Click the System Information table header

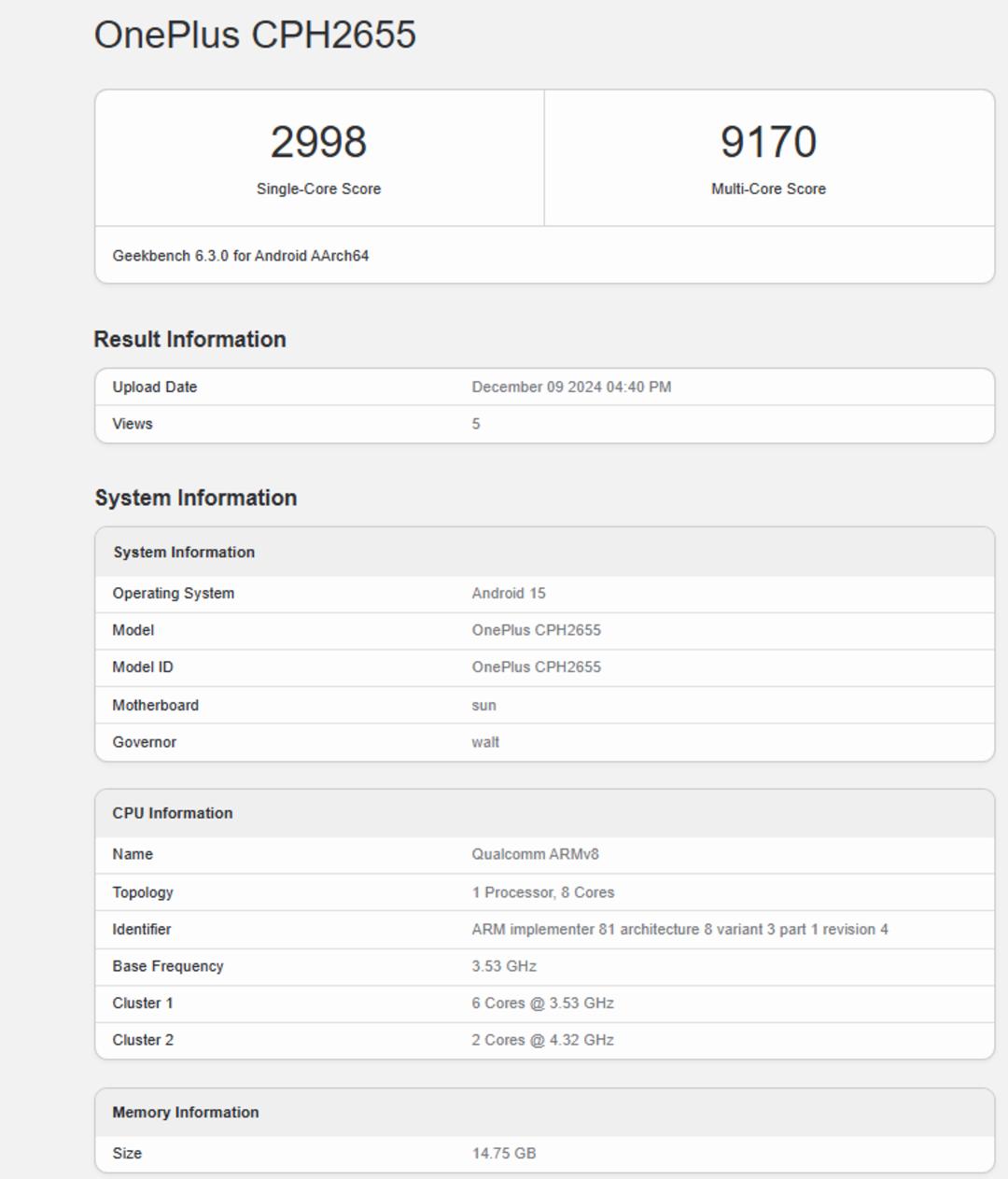(545, 552)
